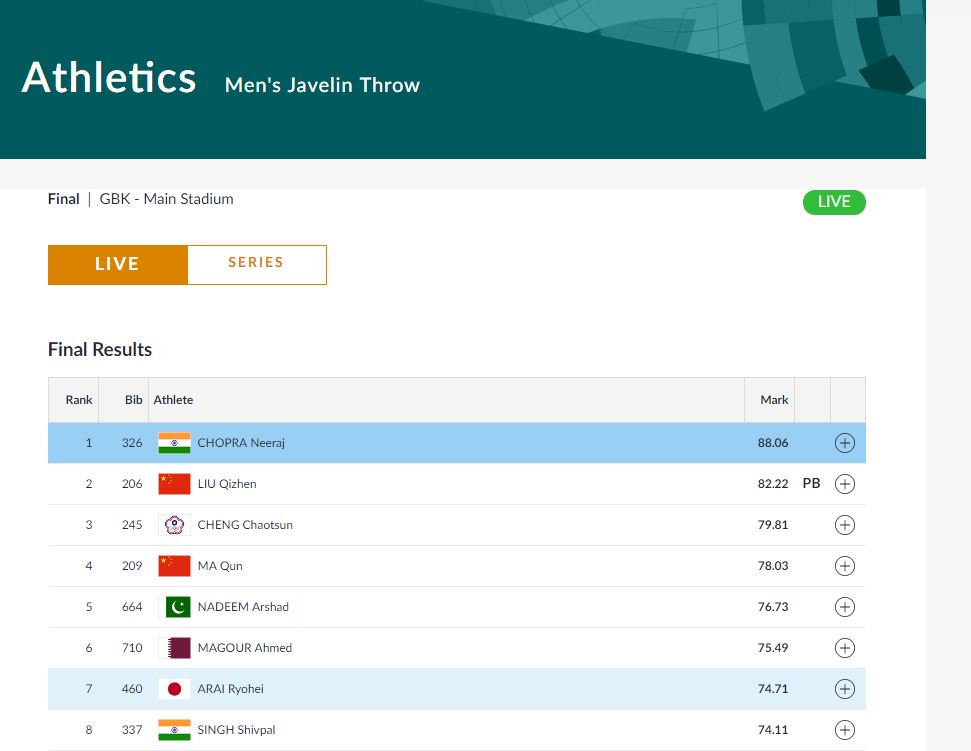This screenshot has width=971, height=751.
Task: Click the mark 88.06
Action: pyautogui.click(x=773, y=443)
